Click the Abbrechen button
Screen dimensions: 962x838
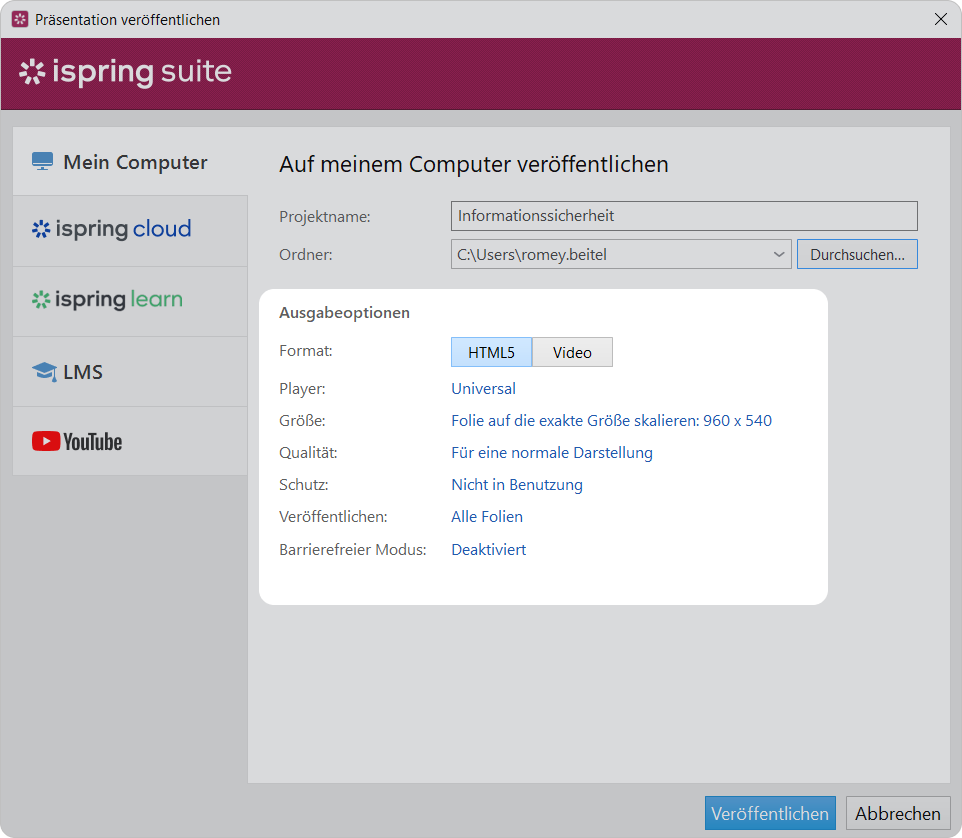898,813
